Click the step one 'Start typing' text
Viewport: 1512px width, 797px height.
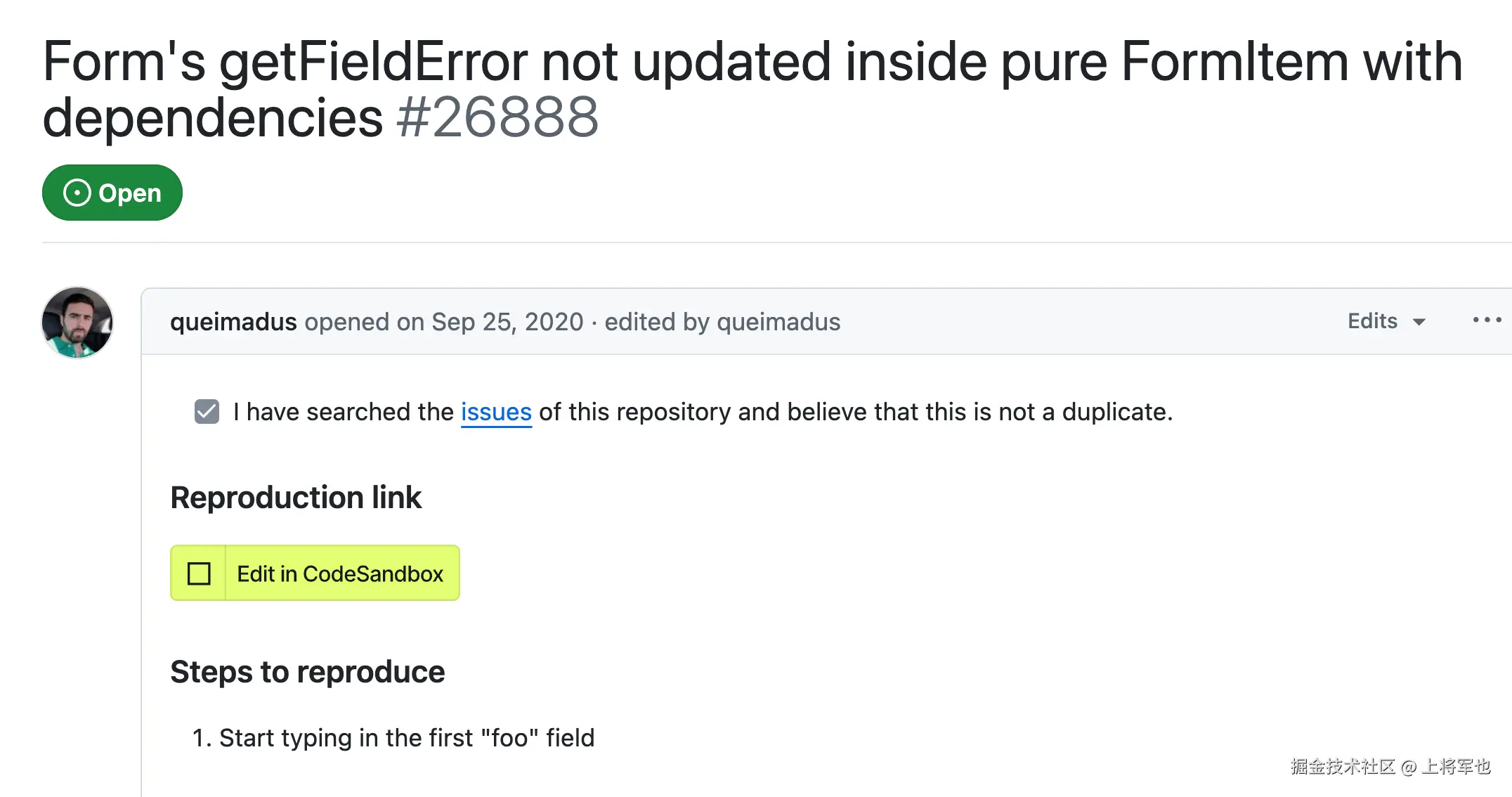point(407,738)
